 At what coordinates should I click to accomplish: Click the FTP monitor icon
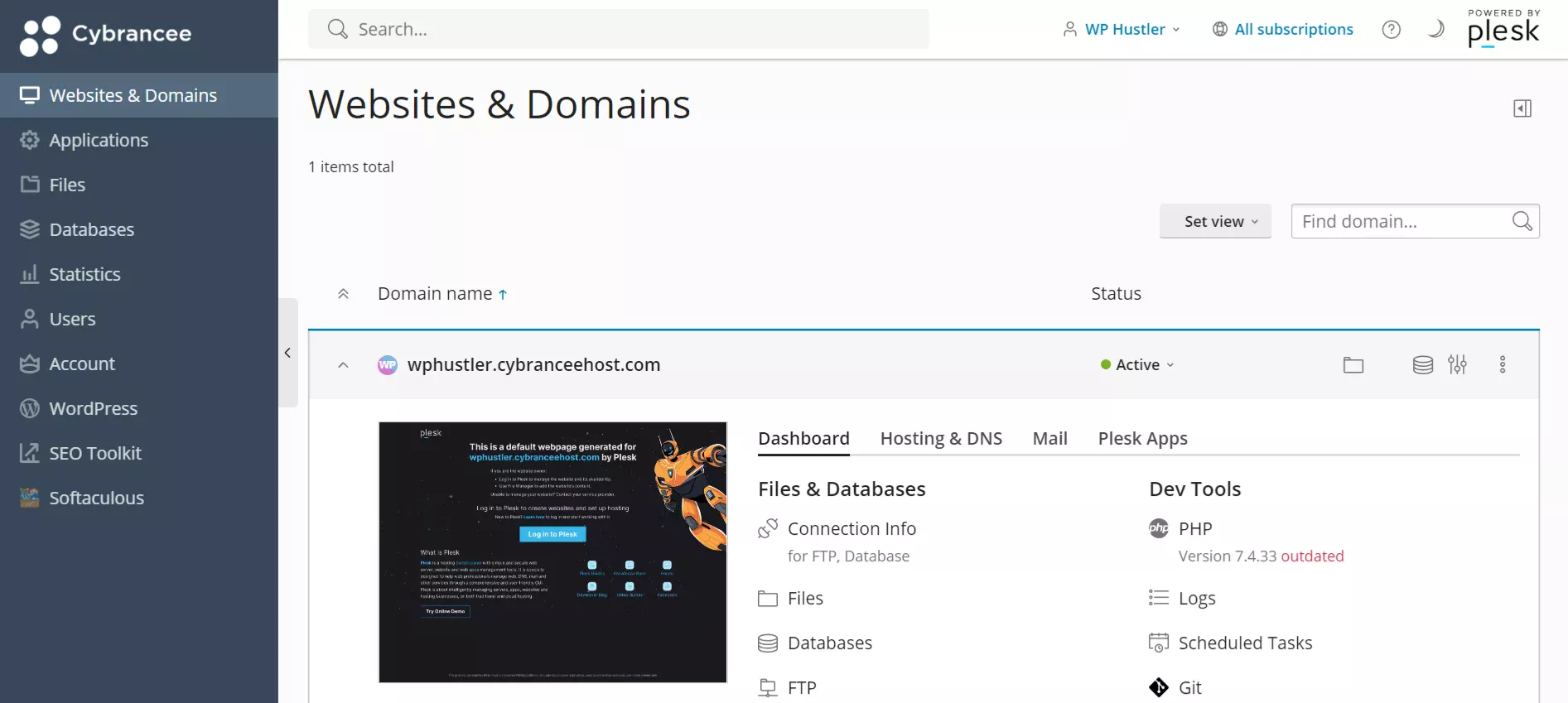(768, 688)
